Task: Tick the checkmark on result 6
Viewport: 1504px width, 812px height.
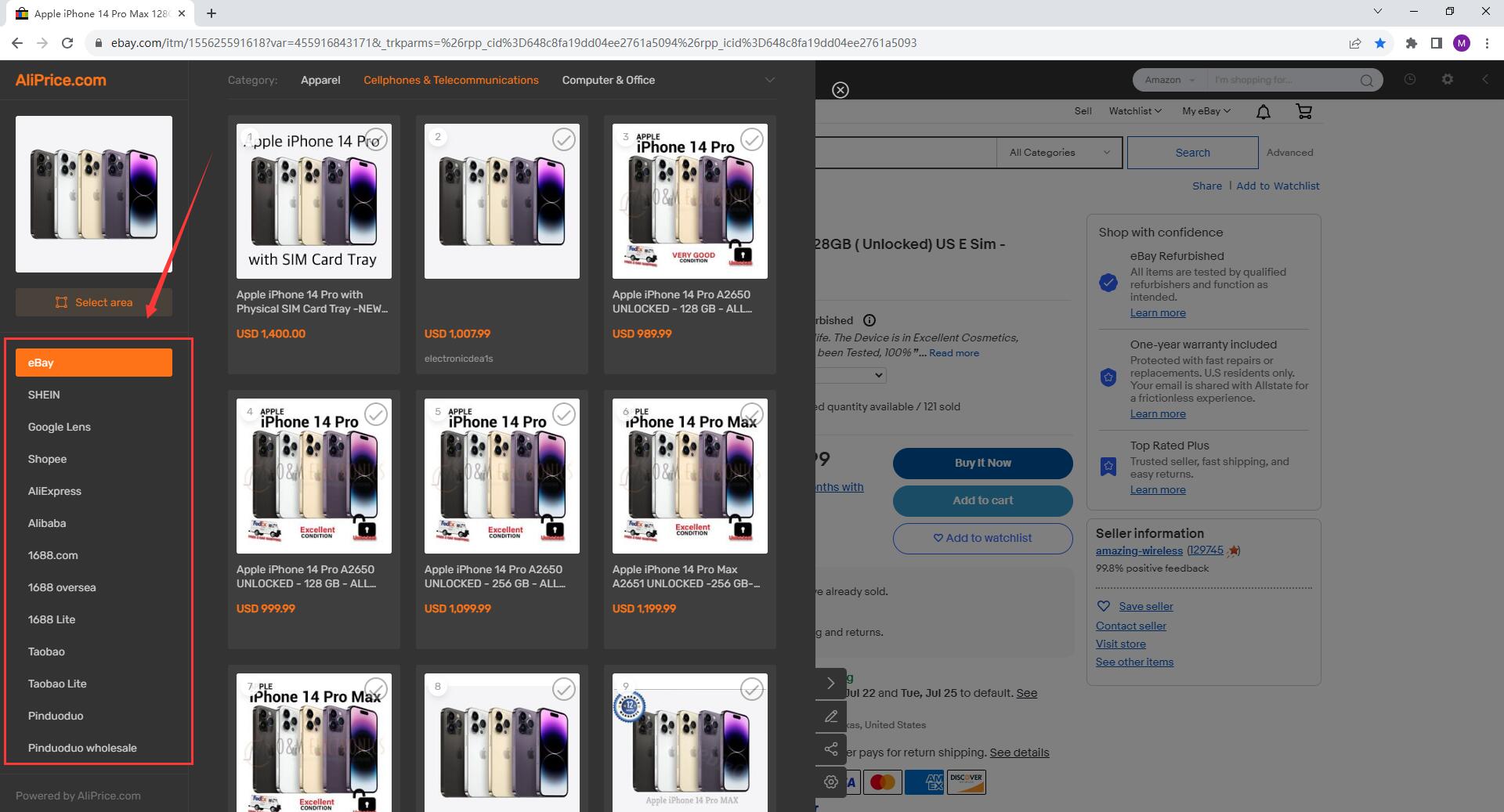Action: click(752, 414)
